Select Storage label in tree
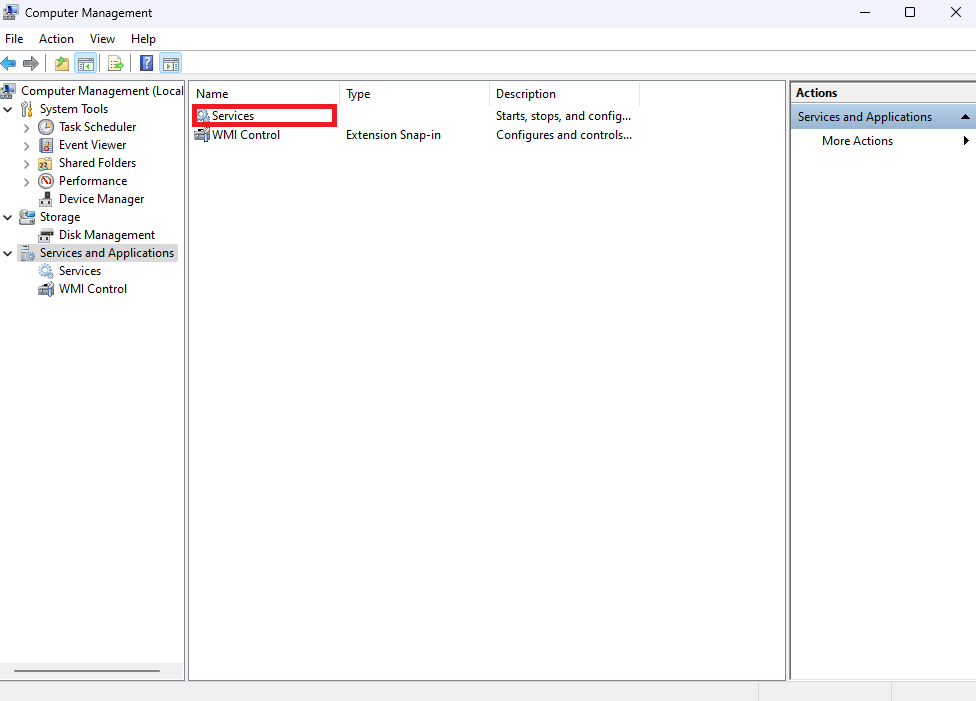The image size is (976, 701). tap(60, 217)
